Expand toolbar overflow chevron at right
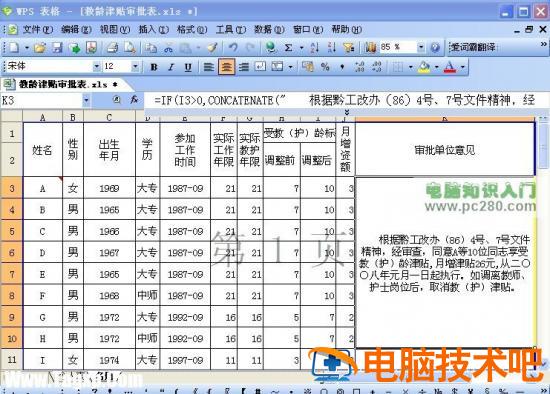Viewport: 550px width, 394px height. coord(543,45)
